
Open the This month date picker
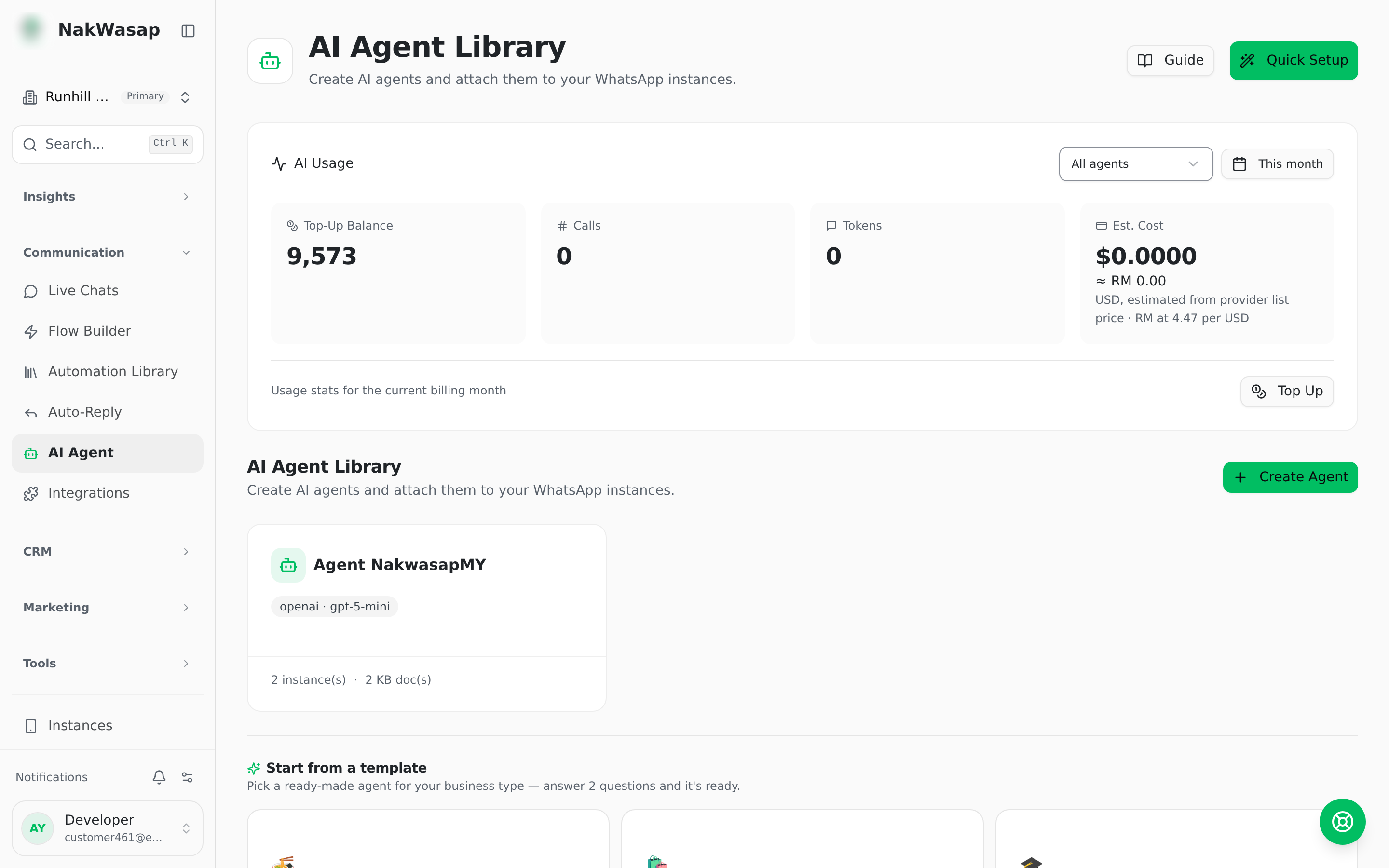coord(1277,163)
